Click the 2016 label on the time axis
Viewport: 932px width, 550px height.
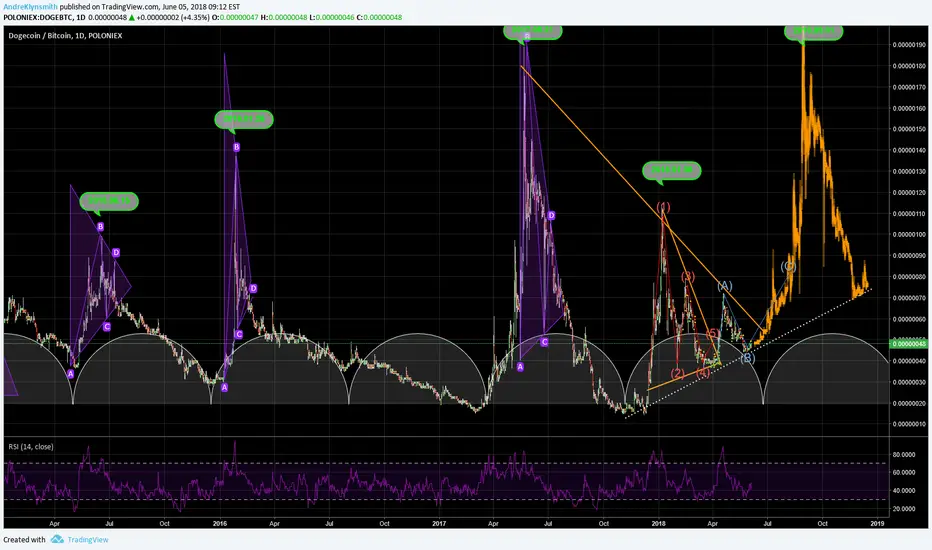click(x=220, y=524)
